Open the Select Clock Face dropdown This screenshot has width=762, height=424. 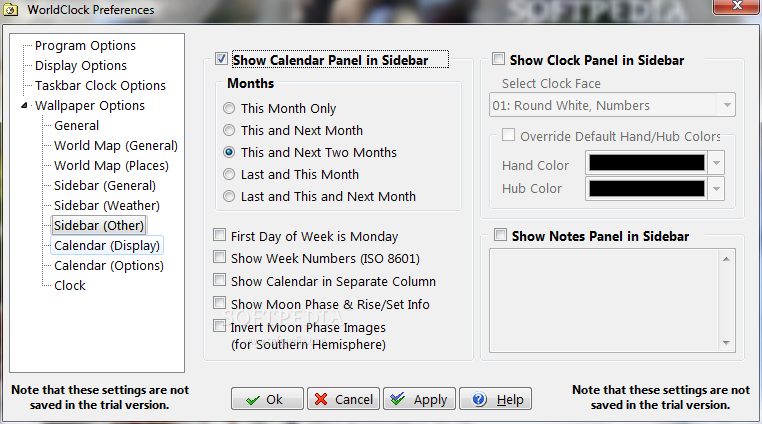(612, 105)
